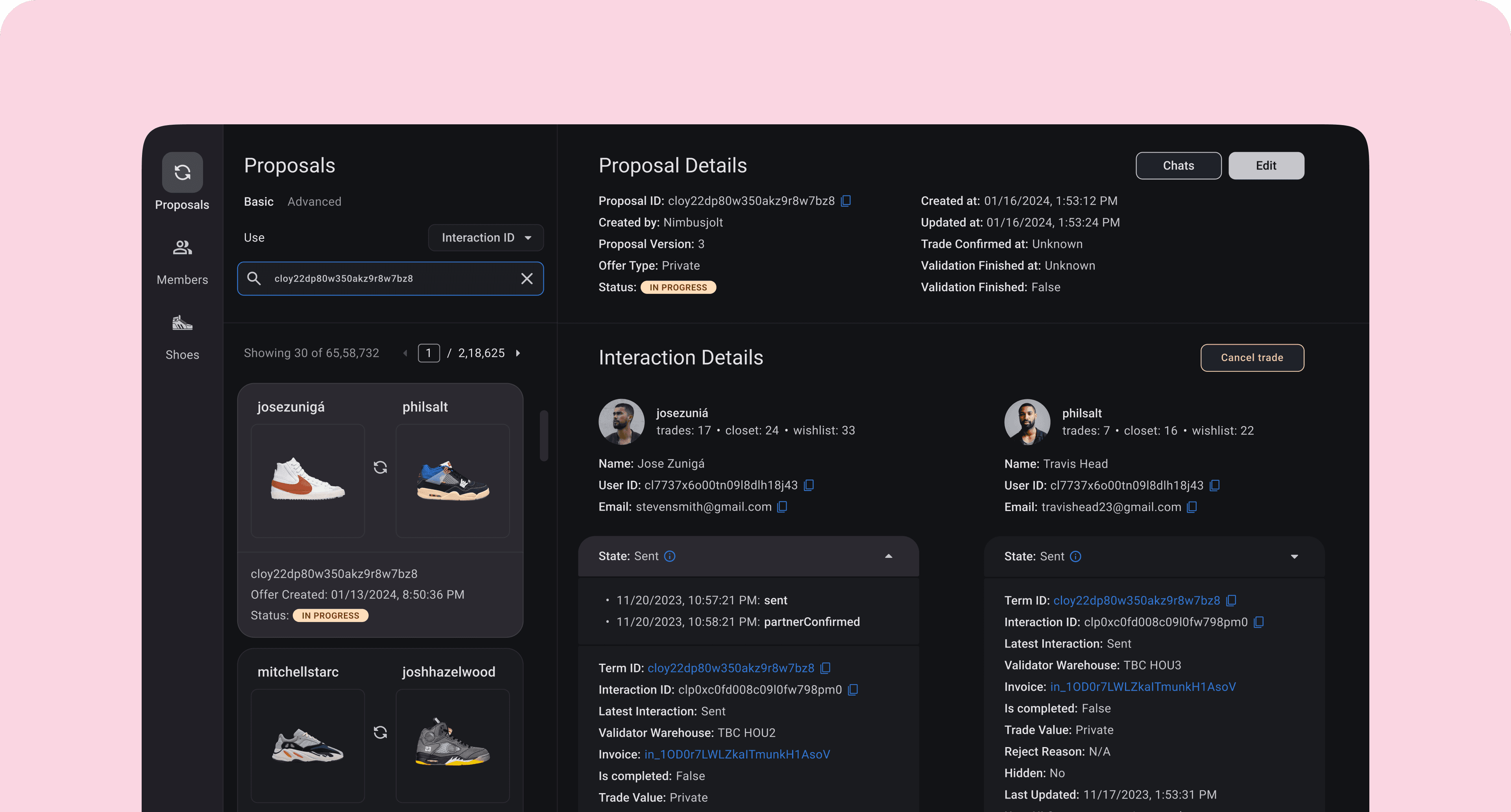Click the swap icon between josezunigá and philsalt shoes
This screenshot has width=1511, height=812.
point(380,467)
